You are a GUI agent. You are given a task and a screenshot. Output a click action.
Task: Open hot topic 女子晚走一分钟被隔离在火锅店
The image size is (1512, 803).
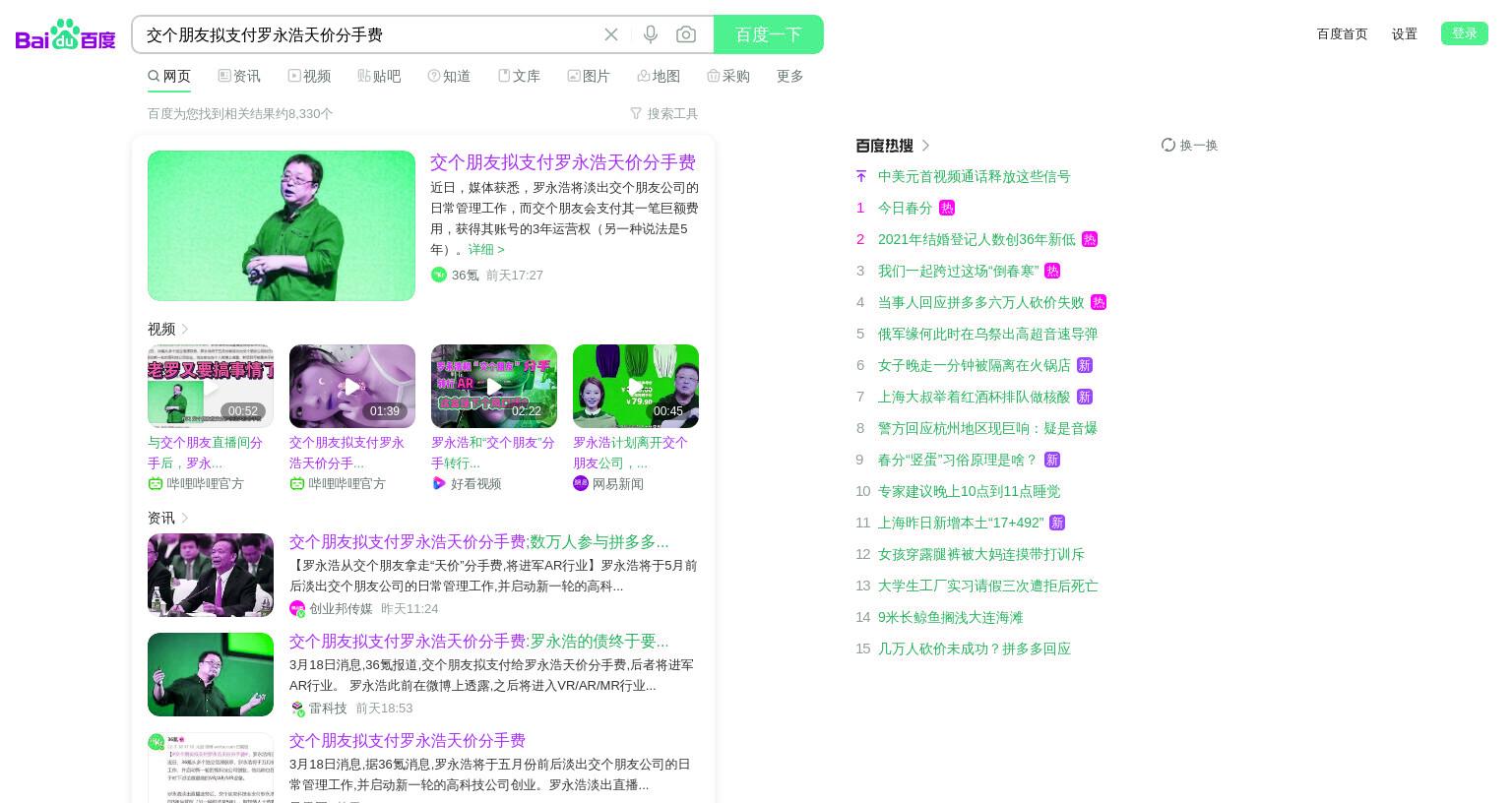tap(975, 365)
